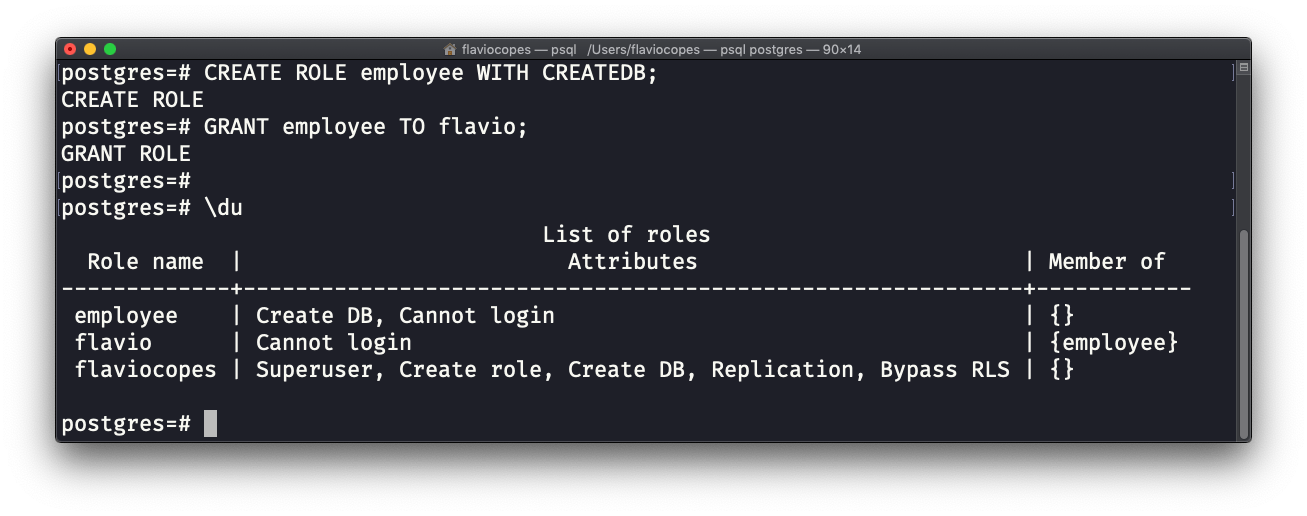Screen dimensions: 1307x516
Task: Click the 'Role name' column header
Action: (x=145, y=262)
